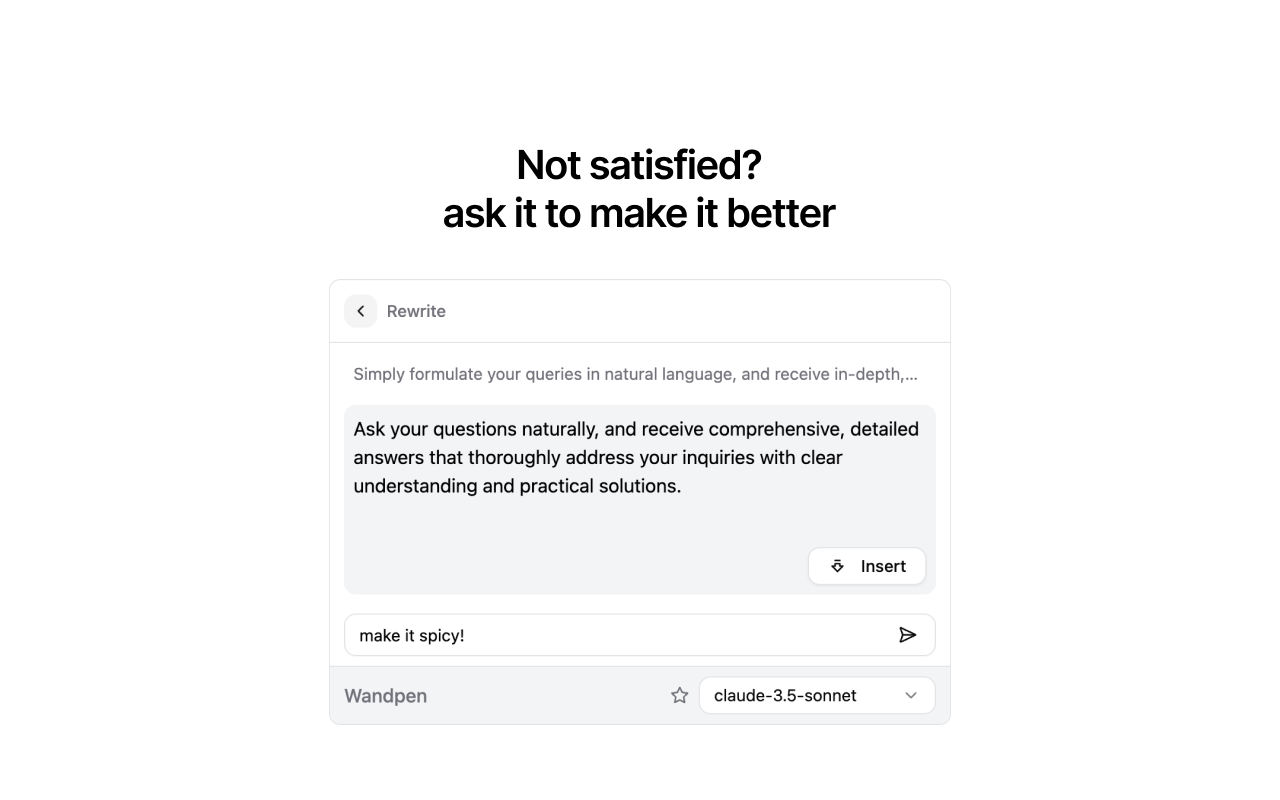Insert the rewritten text
This screenshot has height=800, width=1280.
[x=867, y=566]
